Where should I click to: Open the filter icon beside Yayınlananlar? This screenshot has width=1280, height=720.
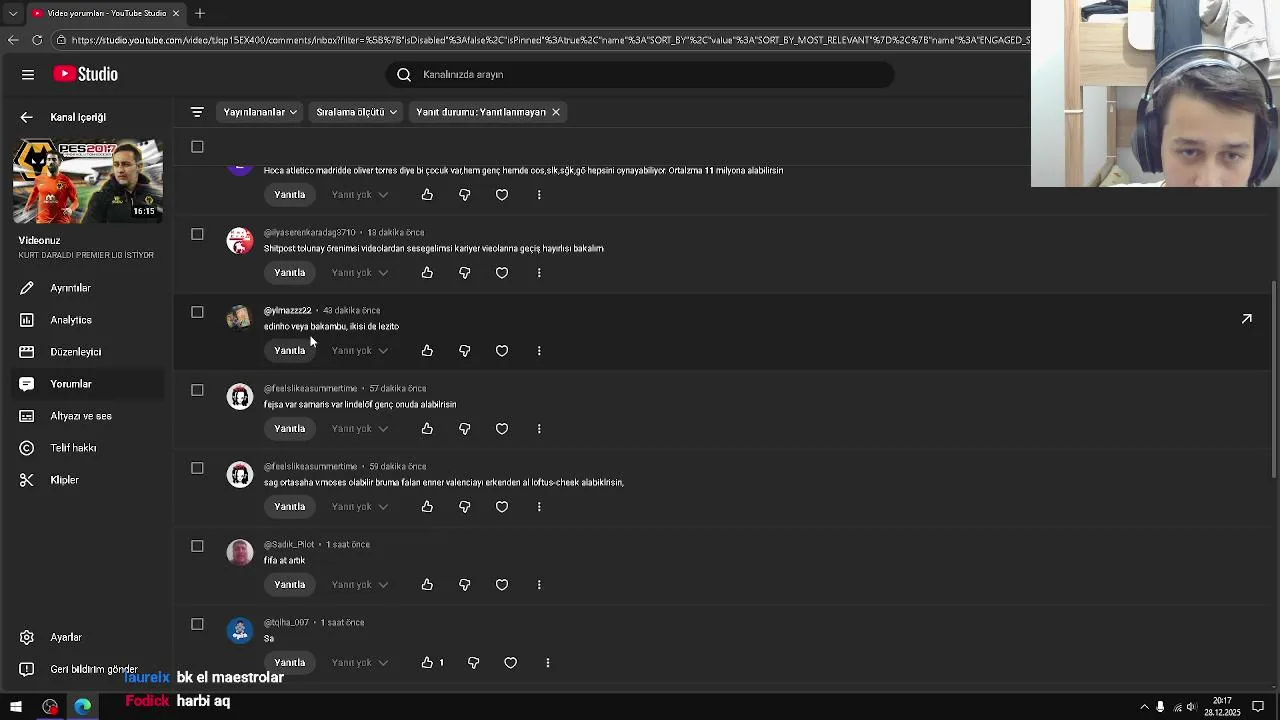pos(197,112)
